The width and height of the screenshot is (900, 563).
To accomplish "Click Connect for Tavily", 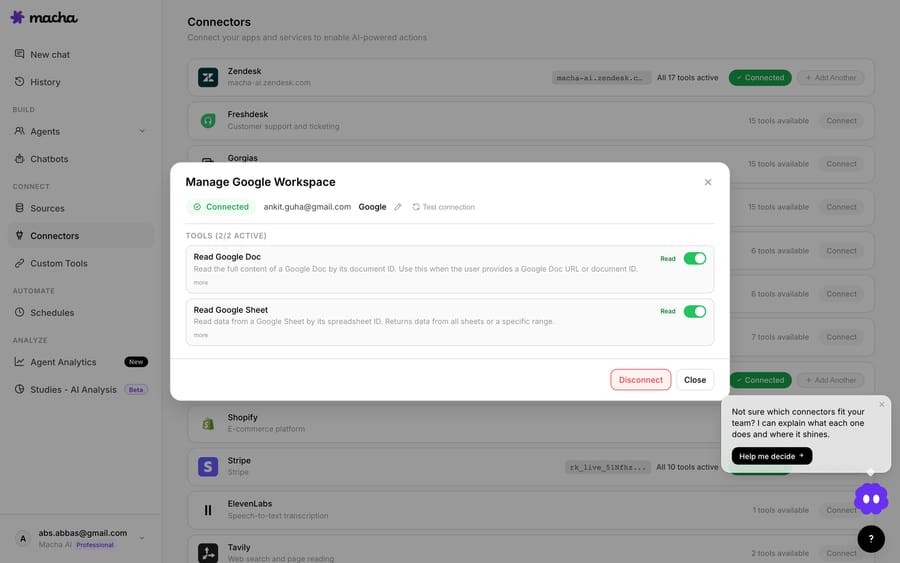I will [841, 553].
